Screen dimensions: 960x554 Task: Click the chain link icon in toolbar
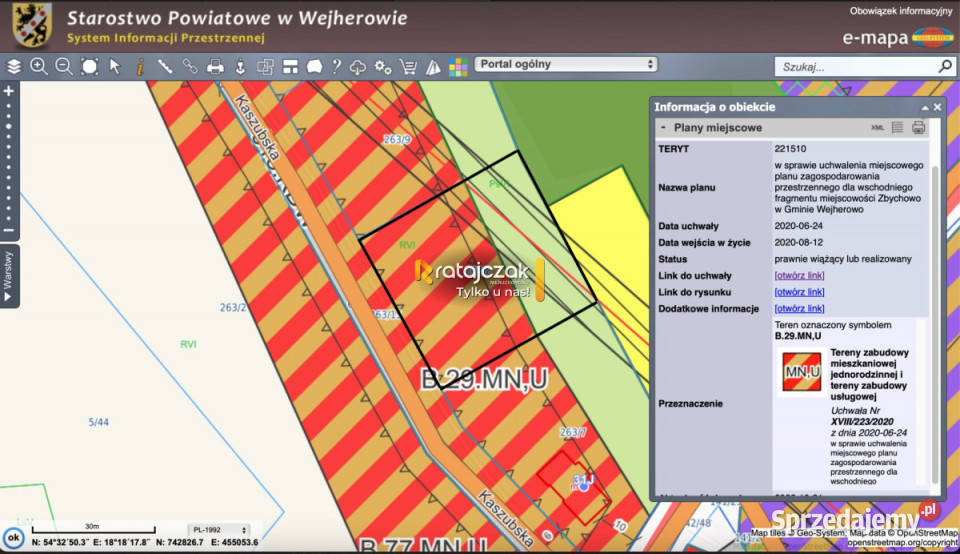click(190, 66)
